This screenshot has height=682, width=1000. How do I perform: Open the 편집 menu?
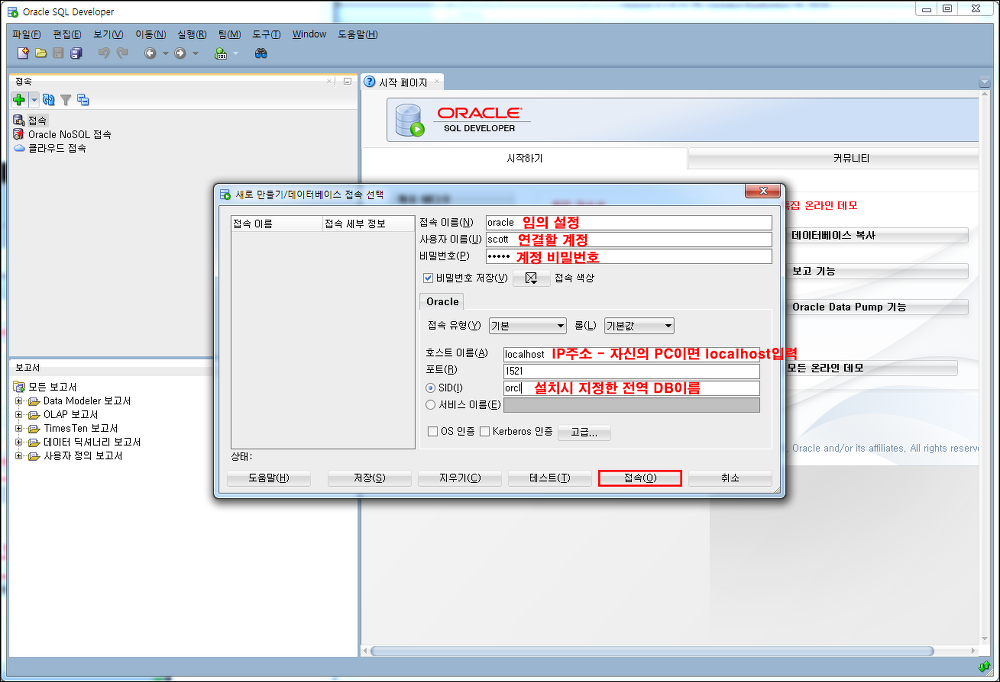coord(67,34)
